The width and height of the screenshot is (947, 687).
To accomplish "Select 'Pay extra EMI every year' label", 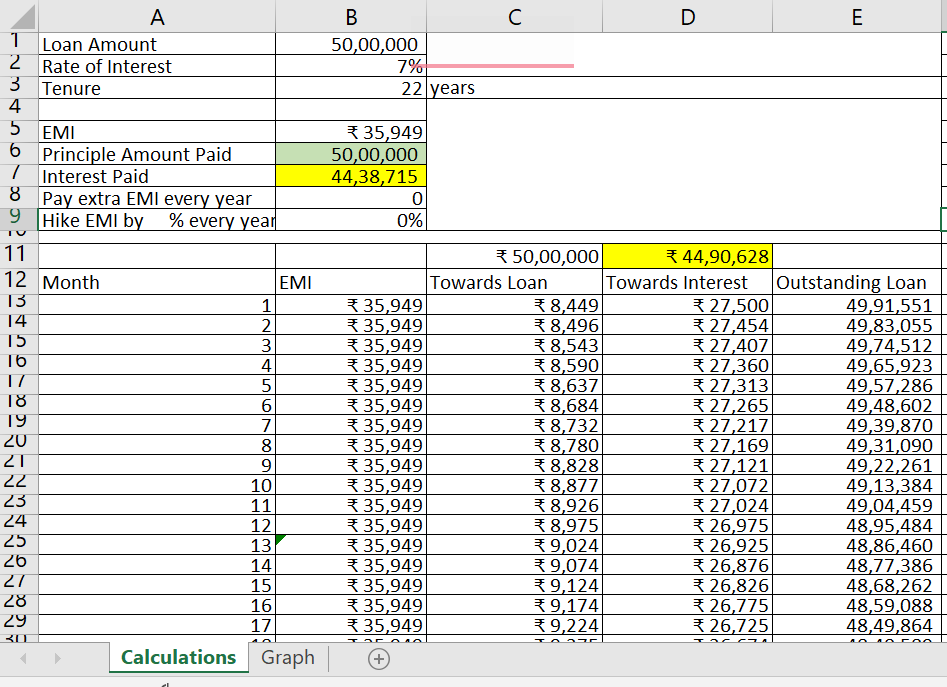I will (157, 198).
